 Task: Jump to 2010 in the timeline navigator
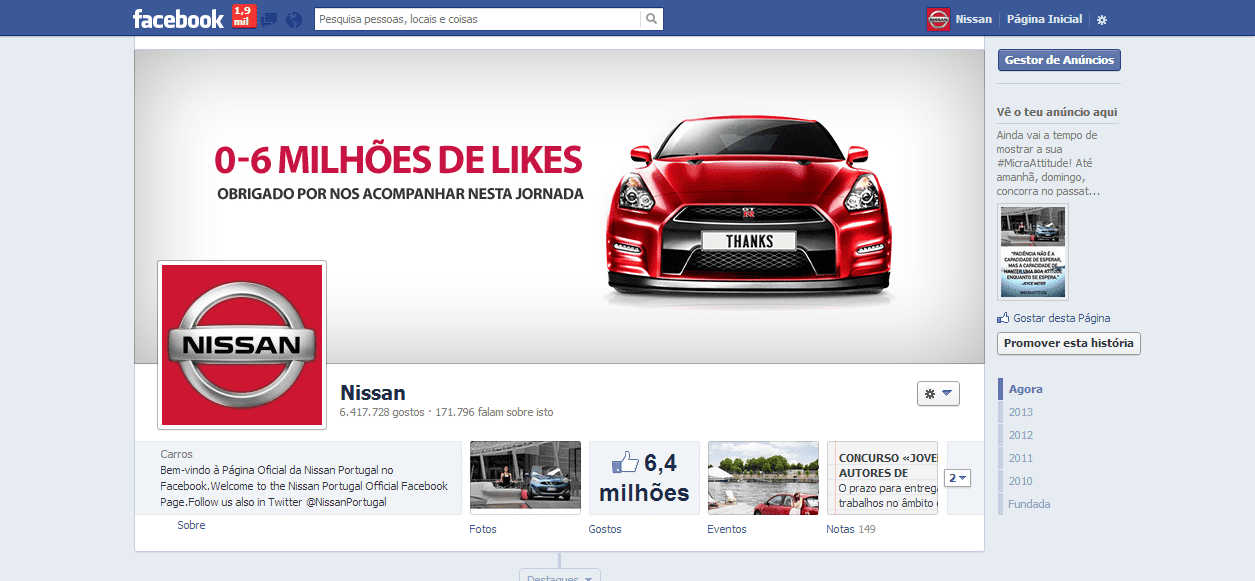point(1021,481)
